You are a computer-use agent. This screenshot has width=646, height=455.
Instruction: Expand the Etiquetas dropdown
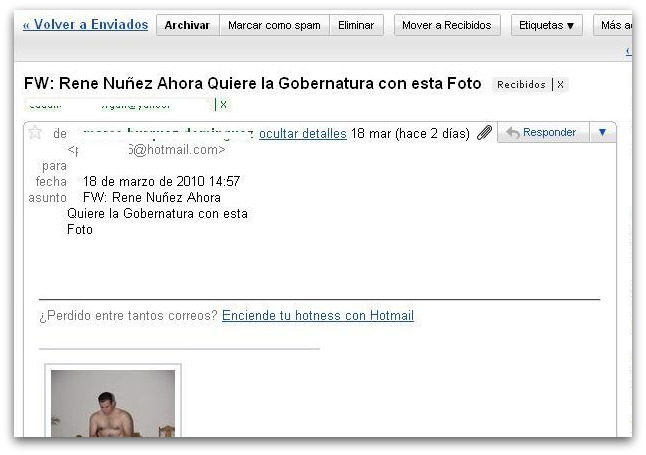click(x=547, y=25)
